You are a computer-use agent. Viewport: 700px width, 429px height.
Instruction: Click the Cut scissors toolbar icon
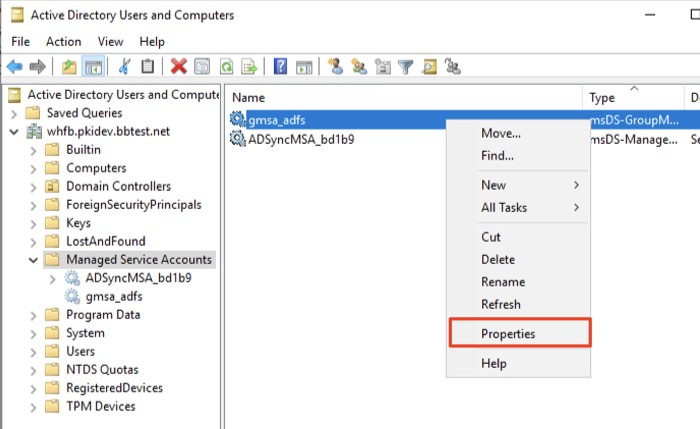tap(124, 66)
